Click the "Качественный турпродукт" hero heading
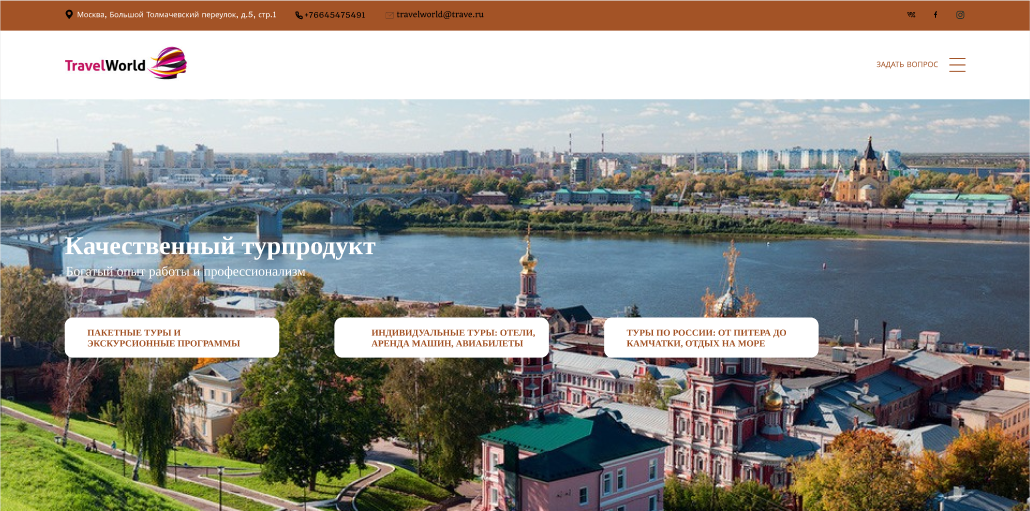 (220, 246)
